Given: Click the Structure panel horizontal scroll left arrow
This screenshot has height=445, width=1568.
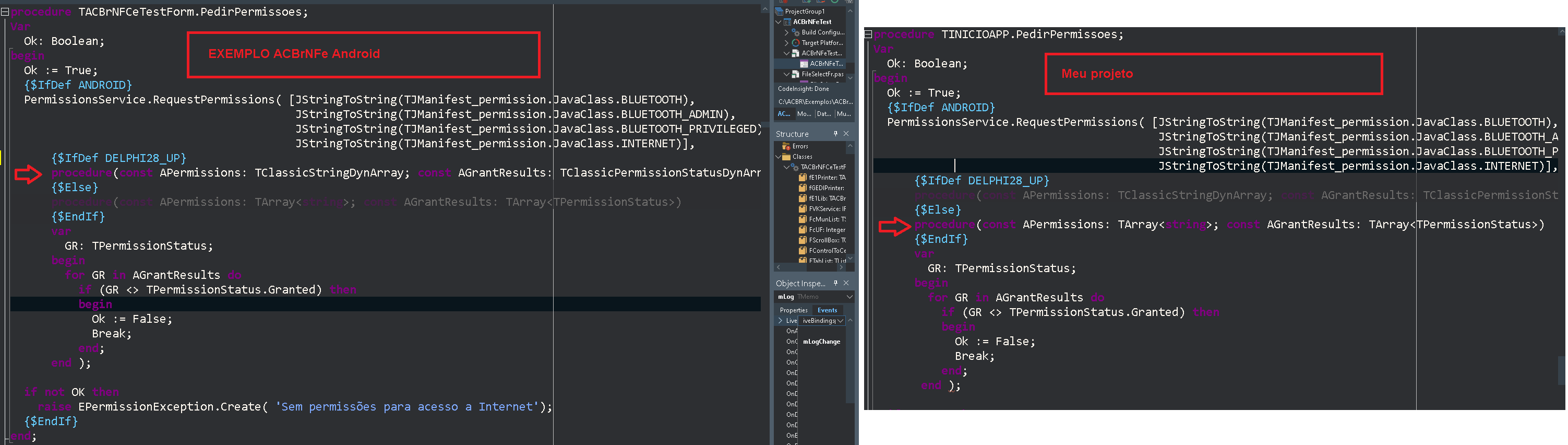Looking at the screenshot, I should (x=779, y=267).
